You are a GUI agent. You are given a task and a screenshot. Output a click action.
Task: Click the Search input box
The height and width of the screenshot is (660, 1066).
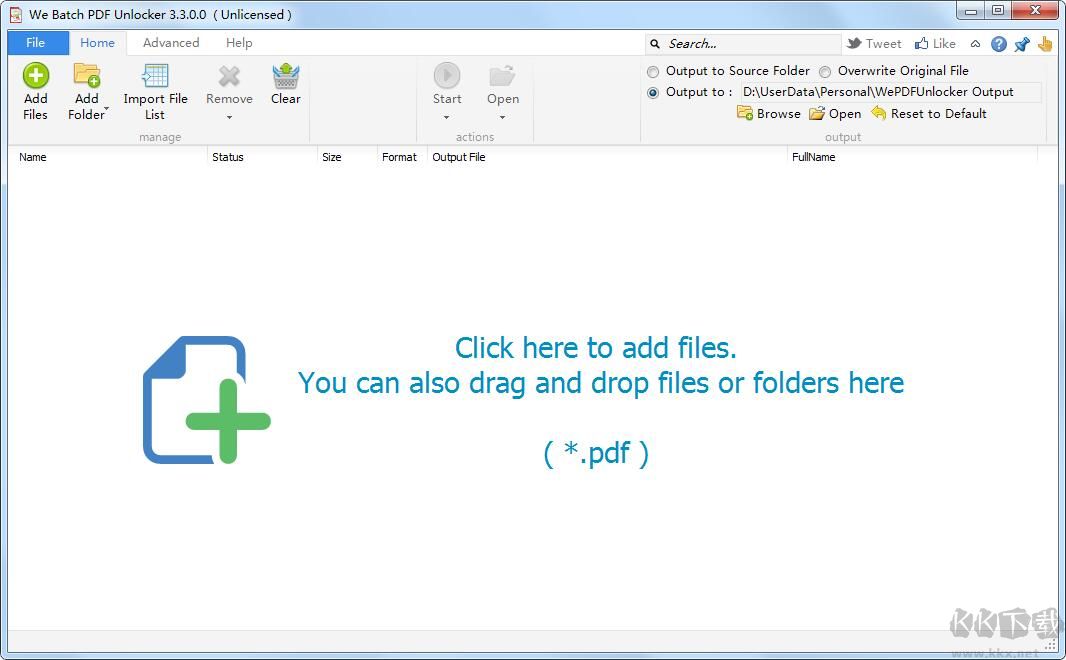[750, 44]
